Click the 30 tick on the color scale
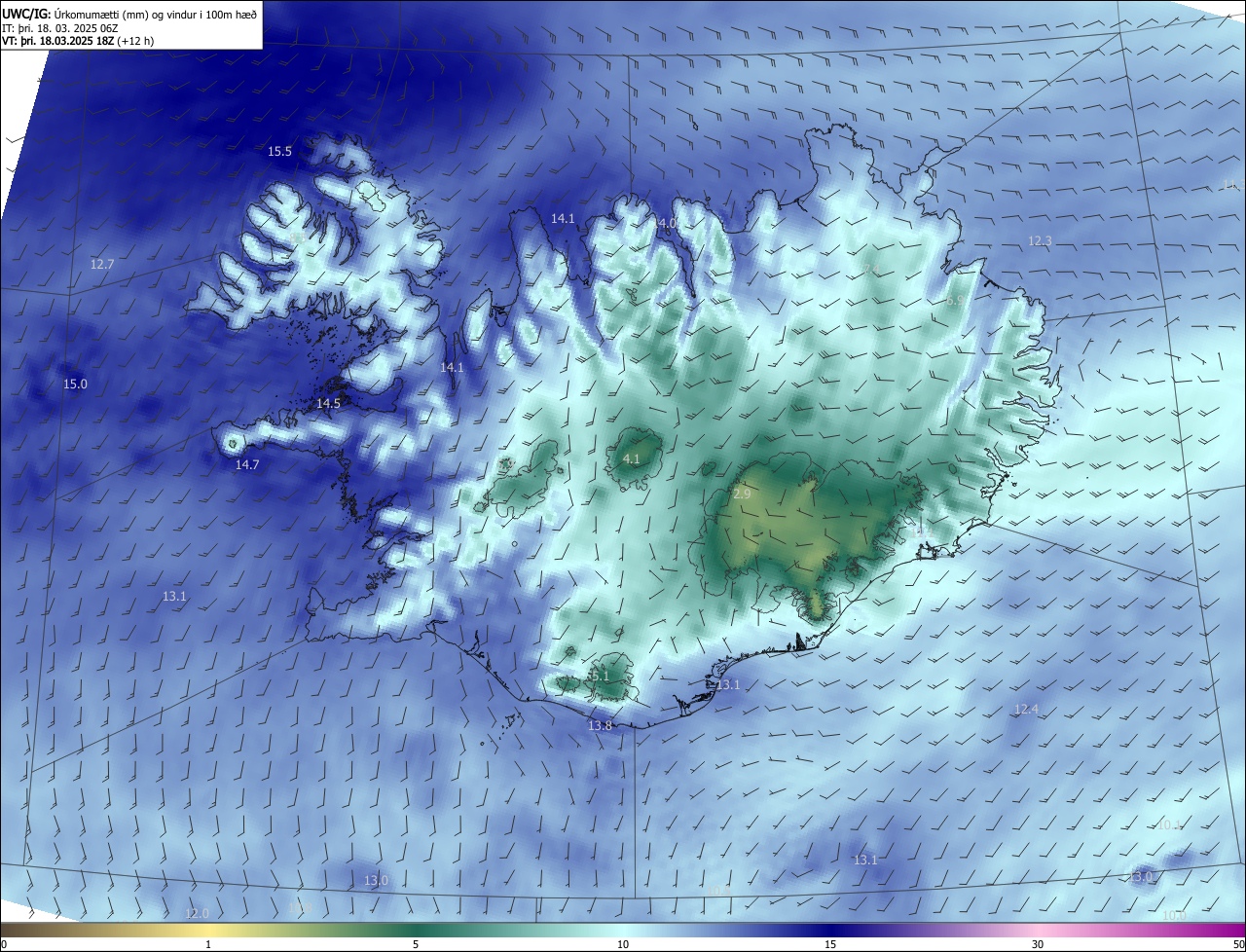Screen dimensions: 1246x952 point(1038,944)
